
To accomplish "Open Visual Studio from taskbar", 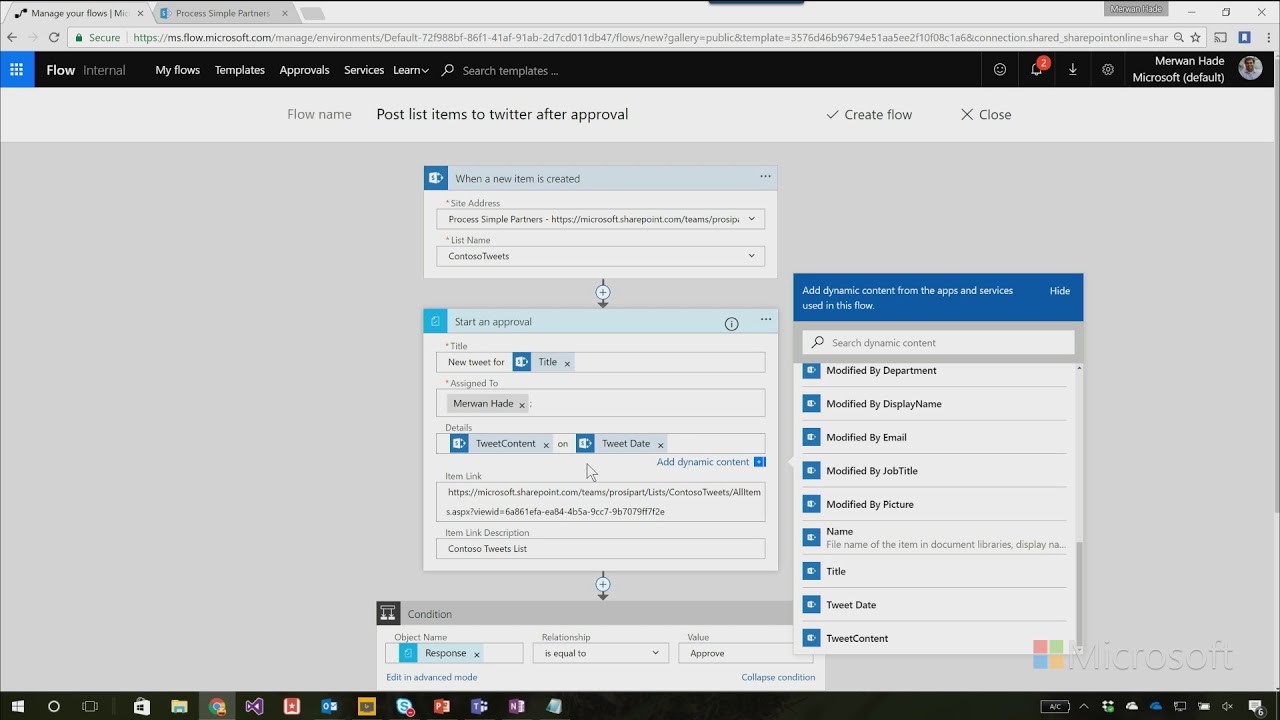I will point(254,706).
